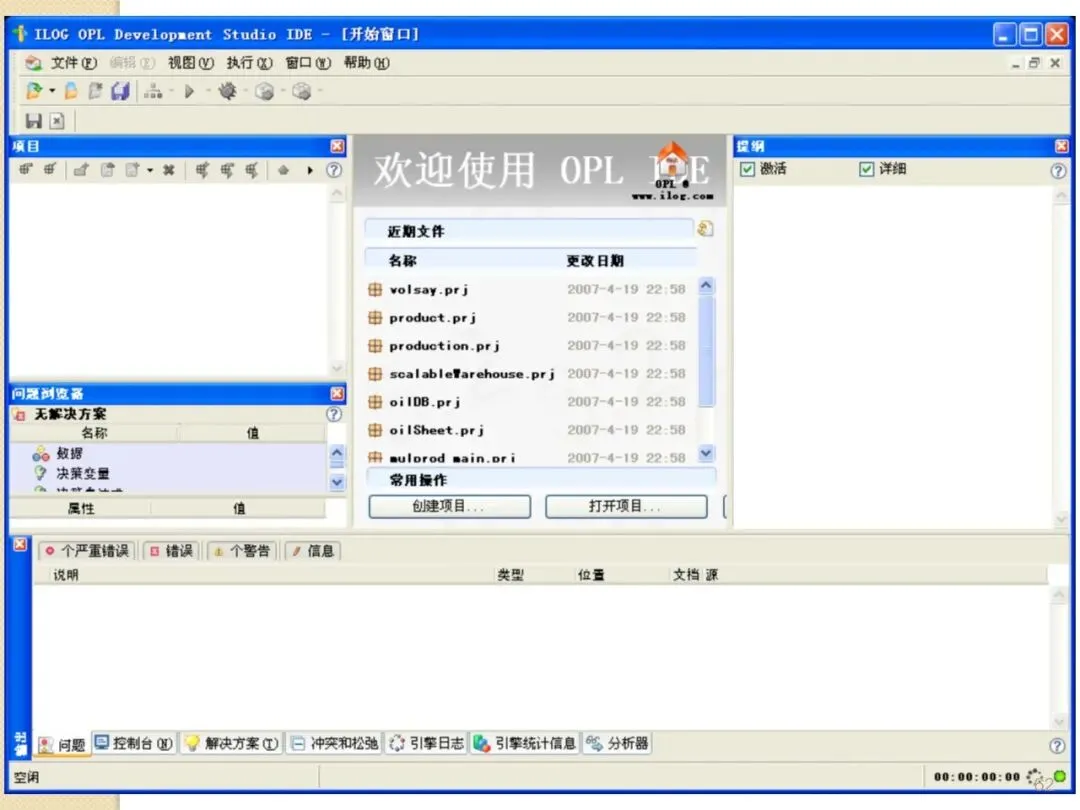Switch to the 引擎日志 tab
Screen dimensions: 1080x810
427,743
